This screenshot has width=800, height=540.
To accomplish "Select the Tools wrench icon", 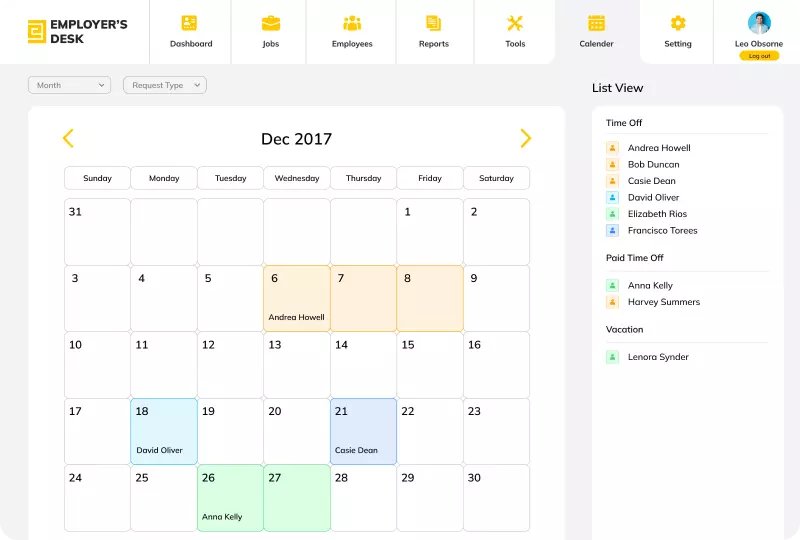I will [x=515, y=23].
